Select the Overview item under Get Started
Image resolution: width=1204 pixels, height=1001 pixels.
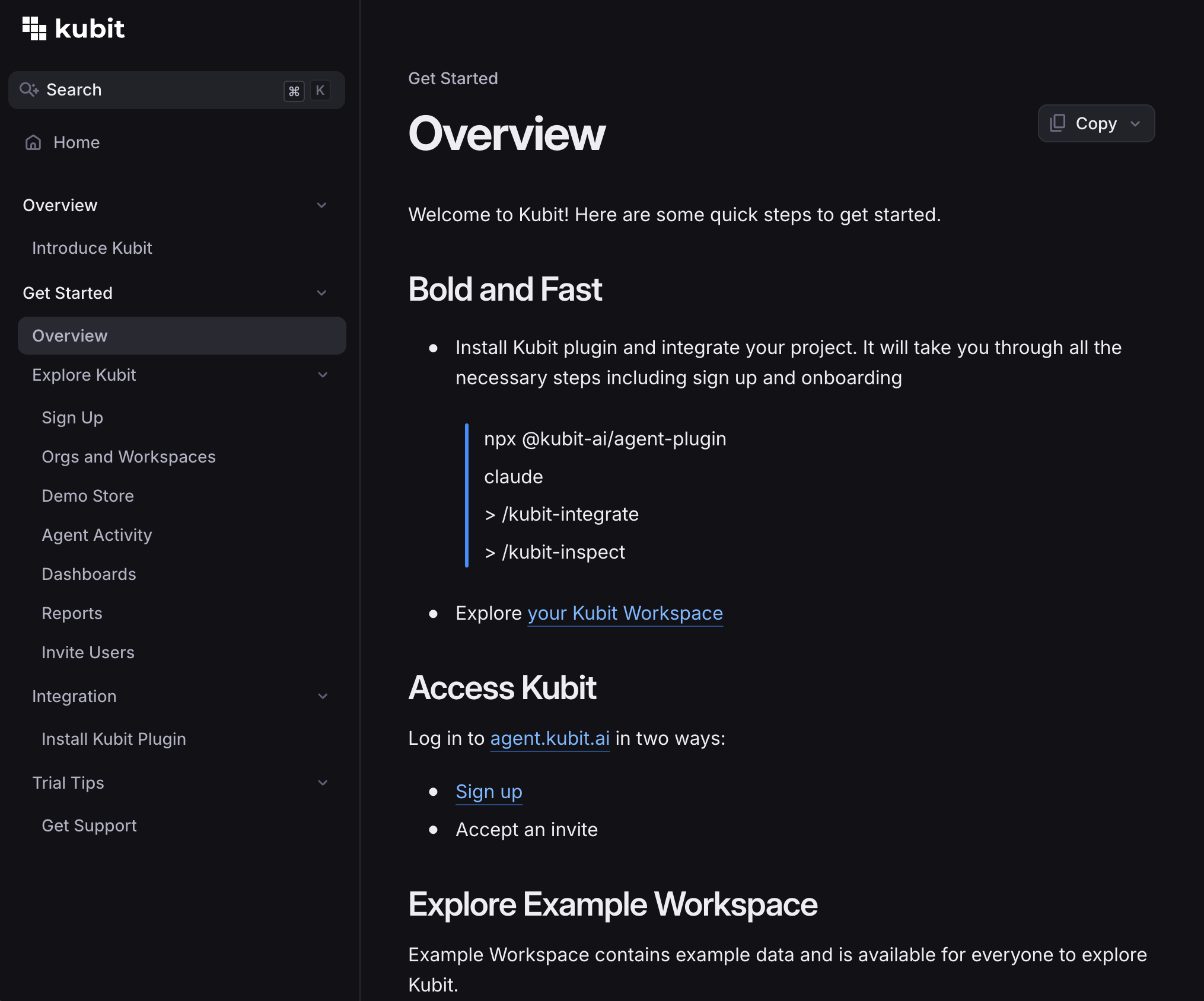coord(181,336)
